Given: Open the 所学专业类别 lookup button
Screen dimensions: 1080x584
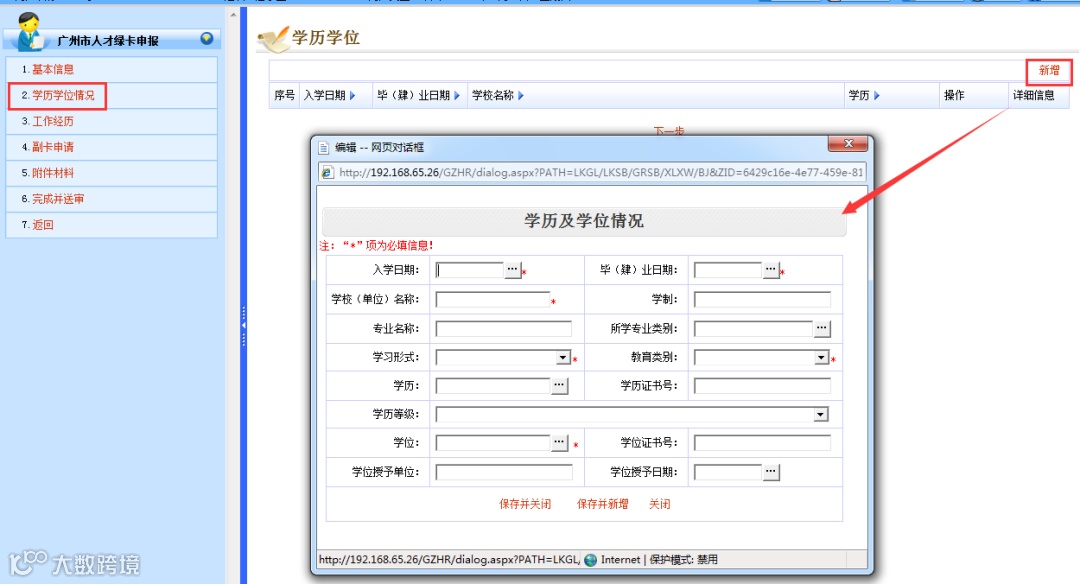Looking at the screenshot, I should 822,328.
